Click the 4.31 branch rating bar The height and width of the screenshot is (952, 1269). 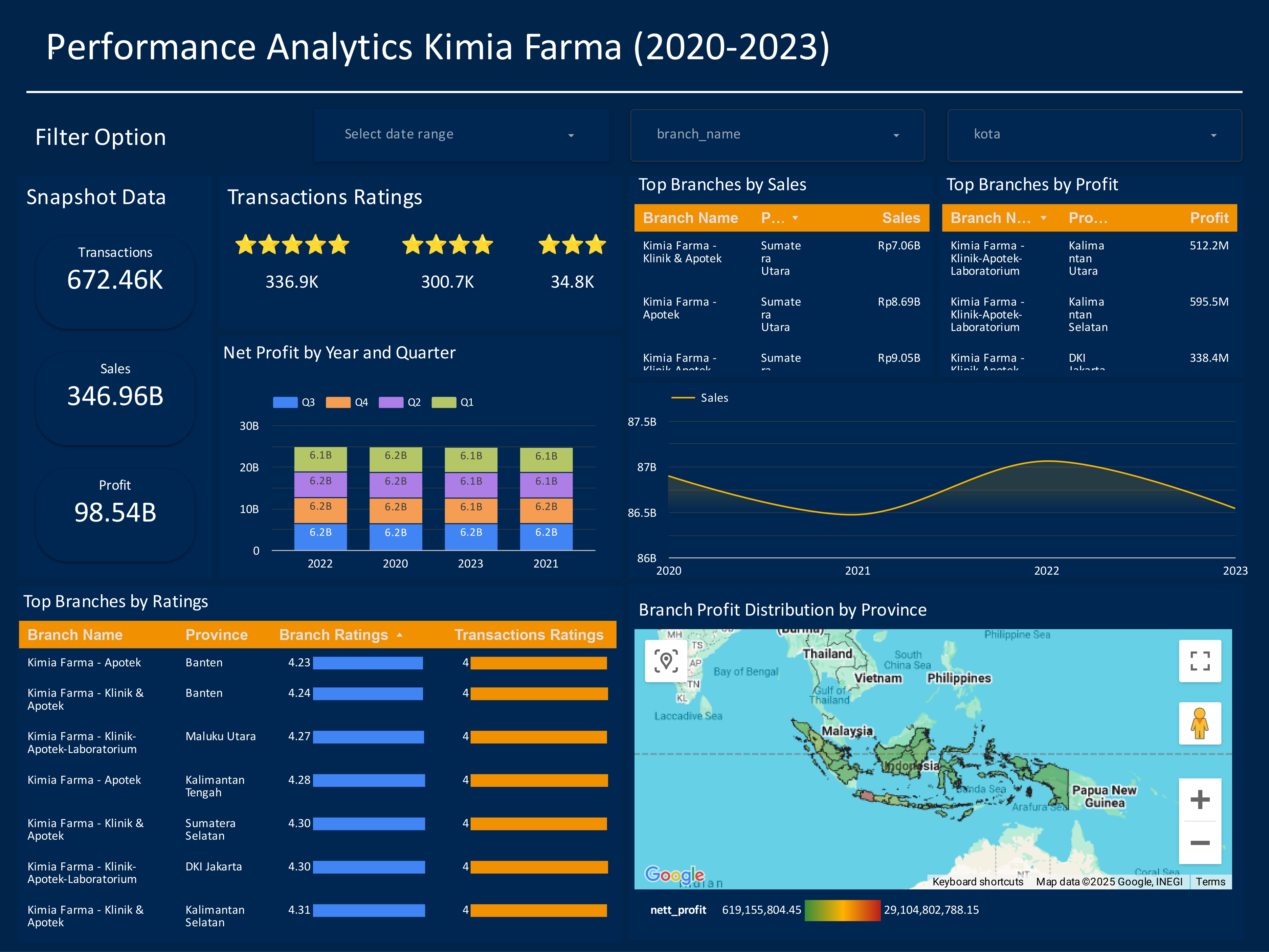[369, 911]
